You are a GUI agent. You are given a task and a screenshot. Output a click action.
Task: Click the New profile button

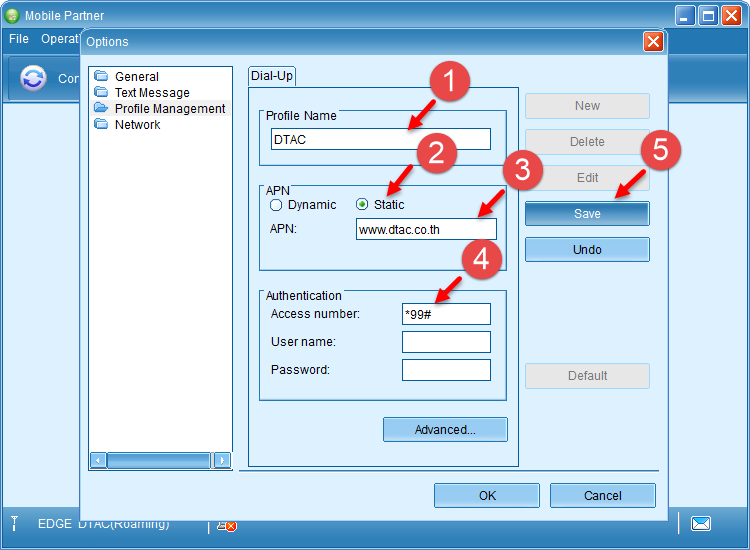point(587,106)
